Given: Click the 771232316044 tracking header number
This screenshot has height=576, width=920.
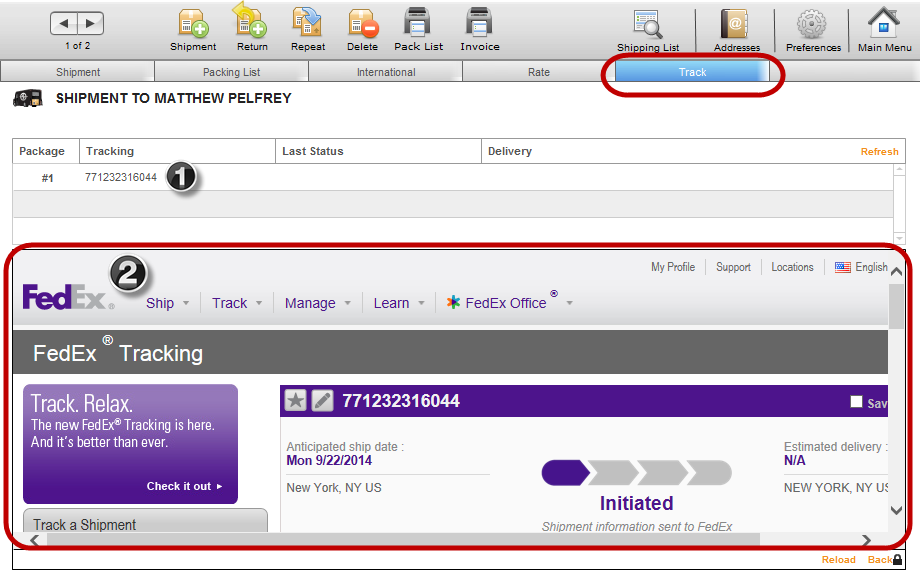Looking at the screenshot, I should pos(401,401).
